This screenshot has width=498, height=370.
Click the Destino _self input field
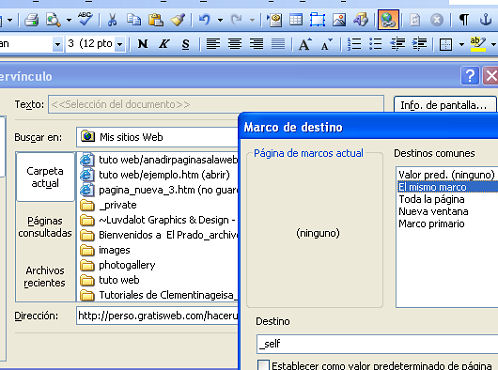[x=377, y=344]
